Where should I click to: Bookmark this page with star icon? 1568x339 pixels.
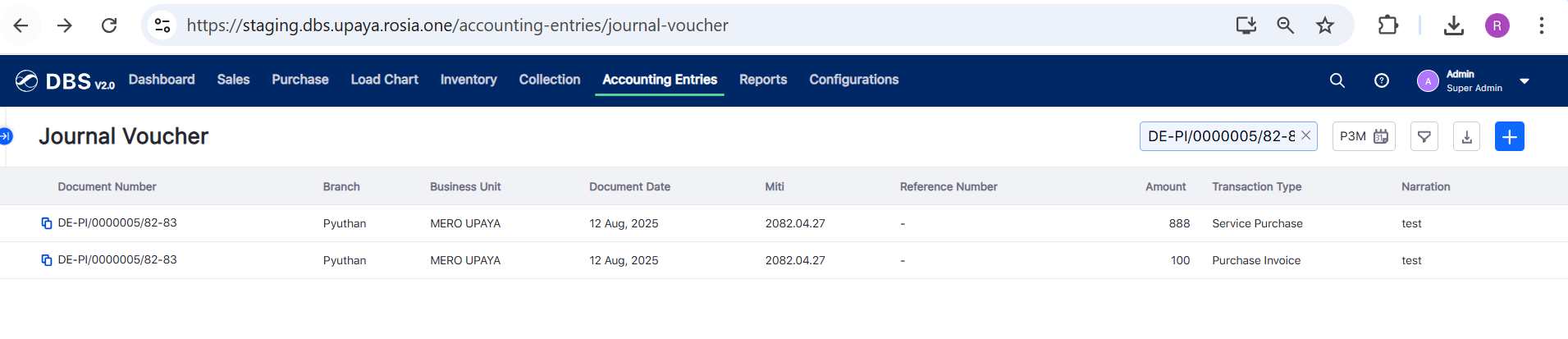(x=1325, y=25)
